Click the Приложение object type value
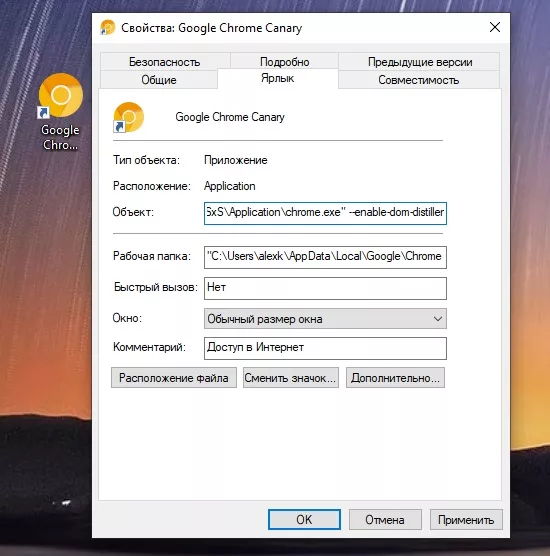Image resolution: width=550 pixels, height=556 pixels. point(235,160)
